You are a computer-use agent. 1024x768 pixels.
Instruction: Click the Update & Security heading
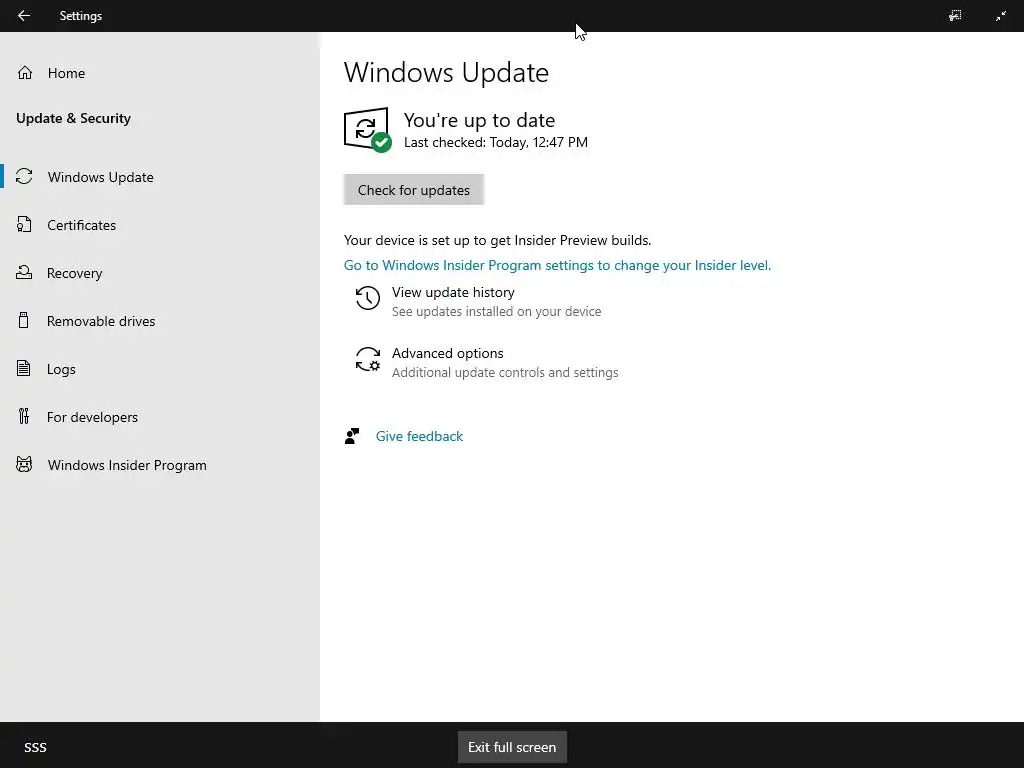tap(73, 118)
